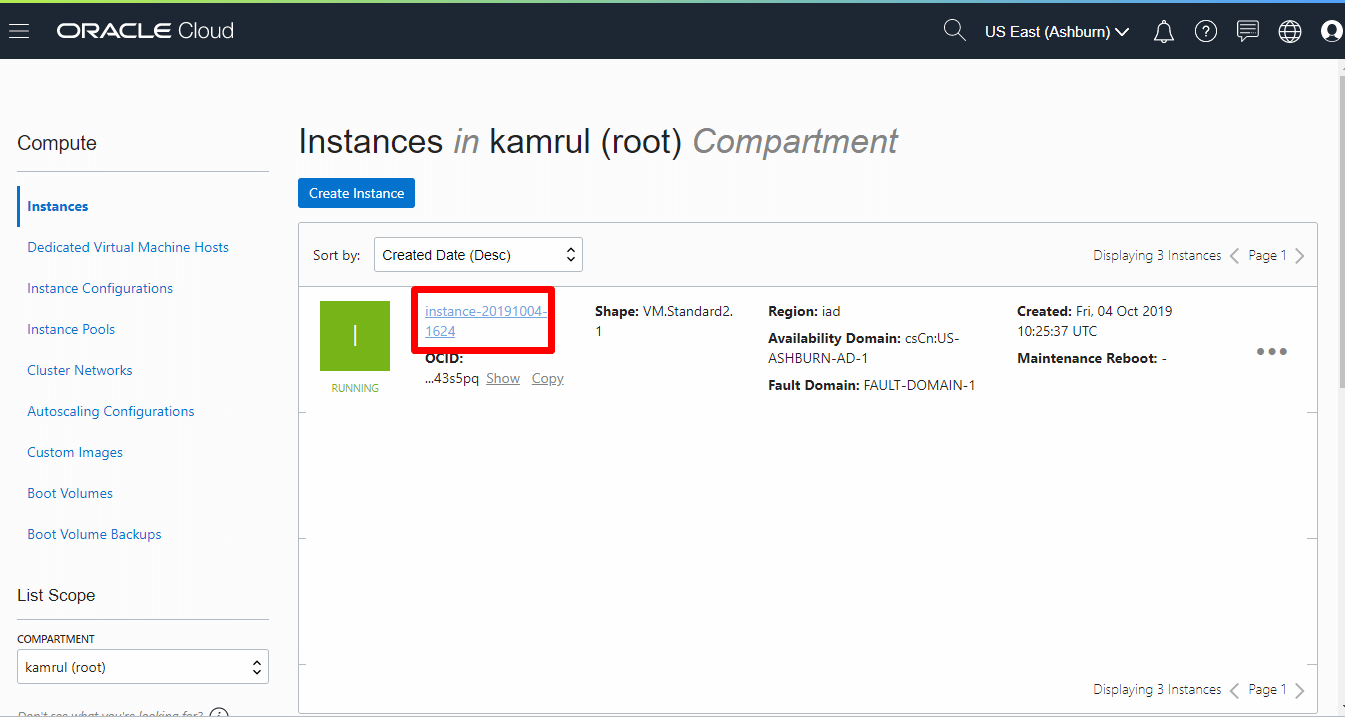Open the three-dot actions menu for instance

click(x=1271, y=352)
